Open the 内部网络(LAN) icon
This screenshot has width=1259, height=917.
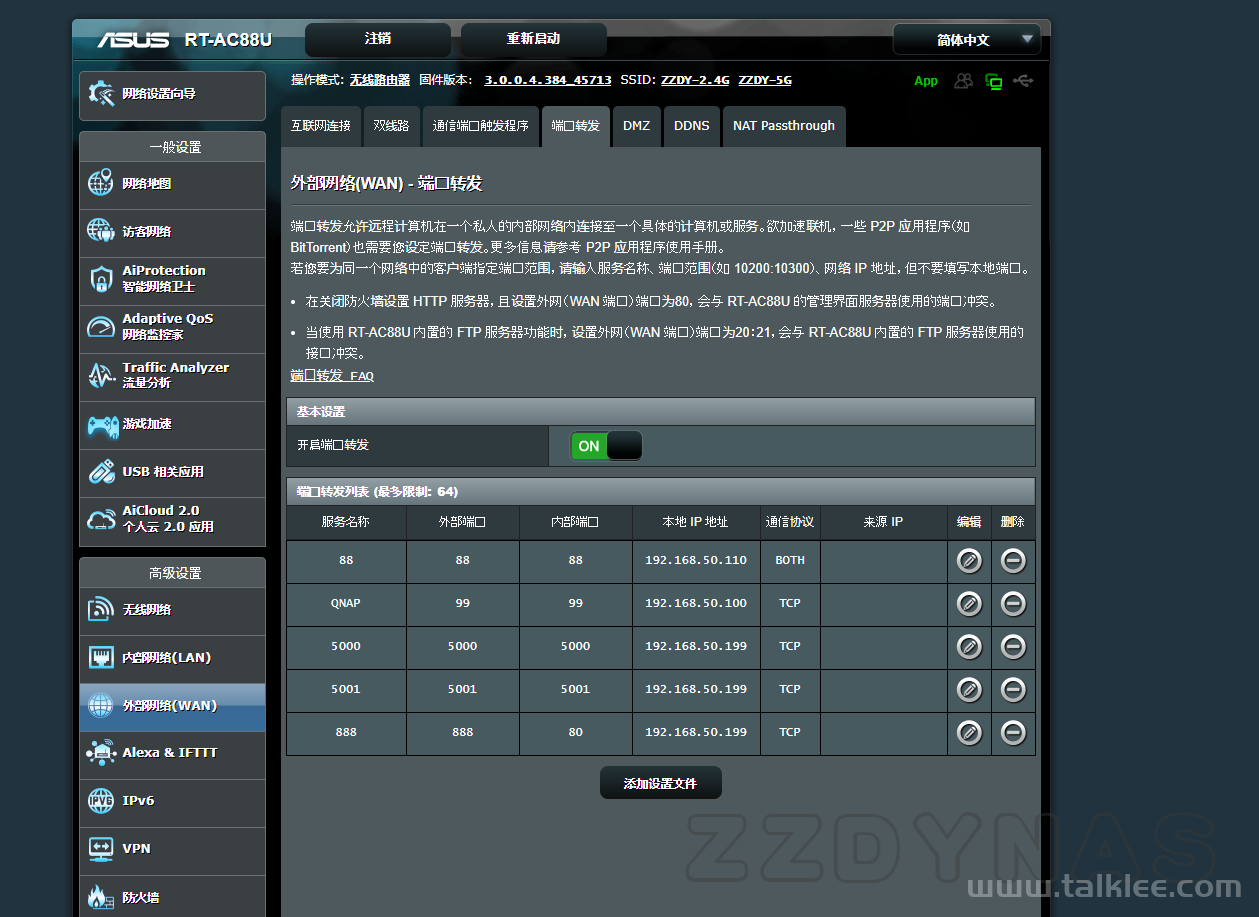(101, 658)
